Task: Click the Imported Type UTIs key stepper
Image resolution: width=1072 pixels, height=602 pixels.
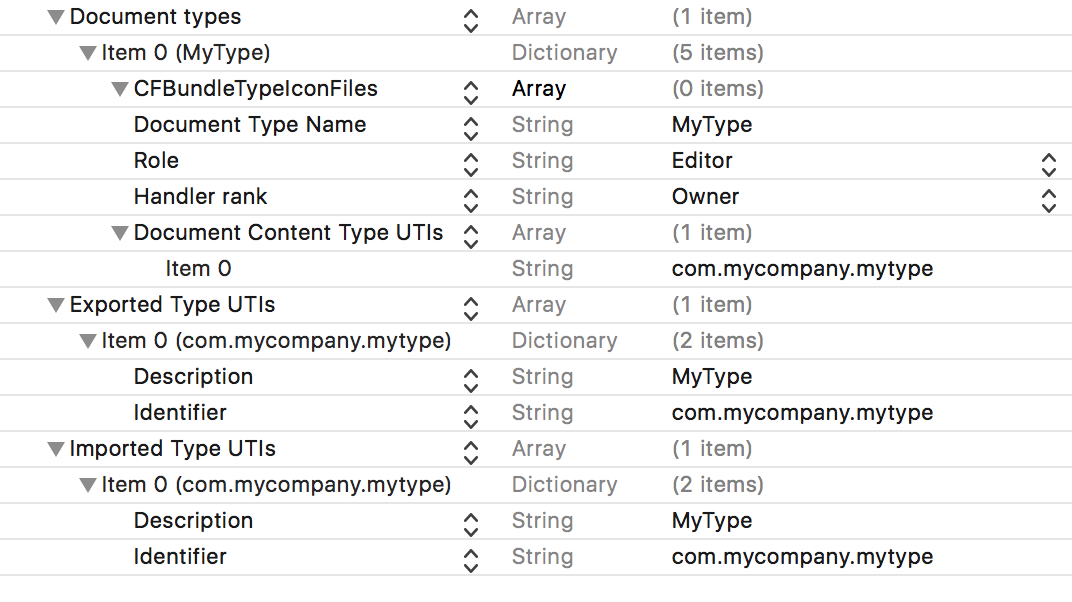Action: point(471,450)
